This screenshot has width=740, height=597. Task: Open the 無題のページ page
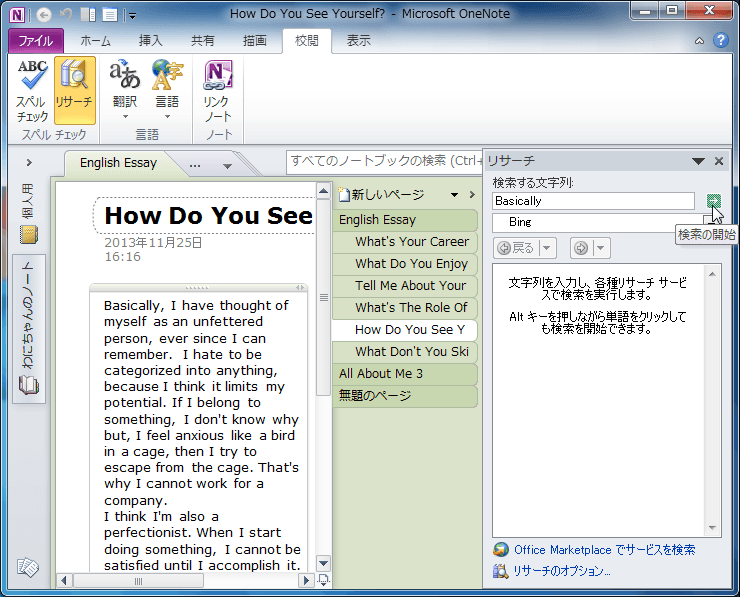[405, 395]
